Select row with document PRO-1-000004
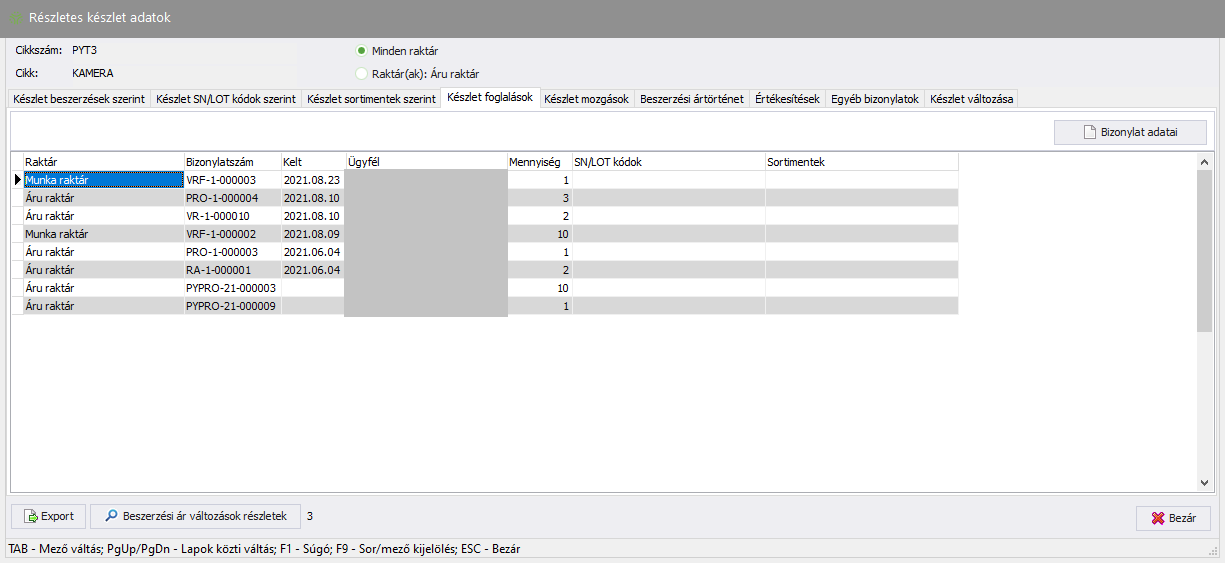Screen dimensions: 1225x563 [221, 198]
